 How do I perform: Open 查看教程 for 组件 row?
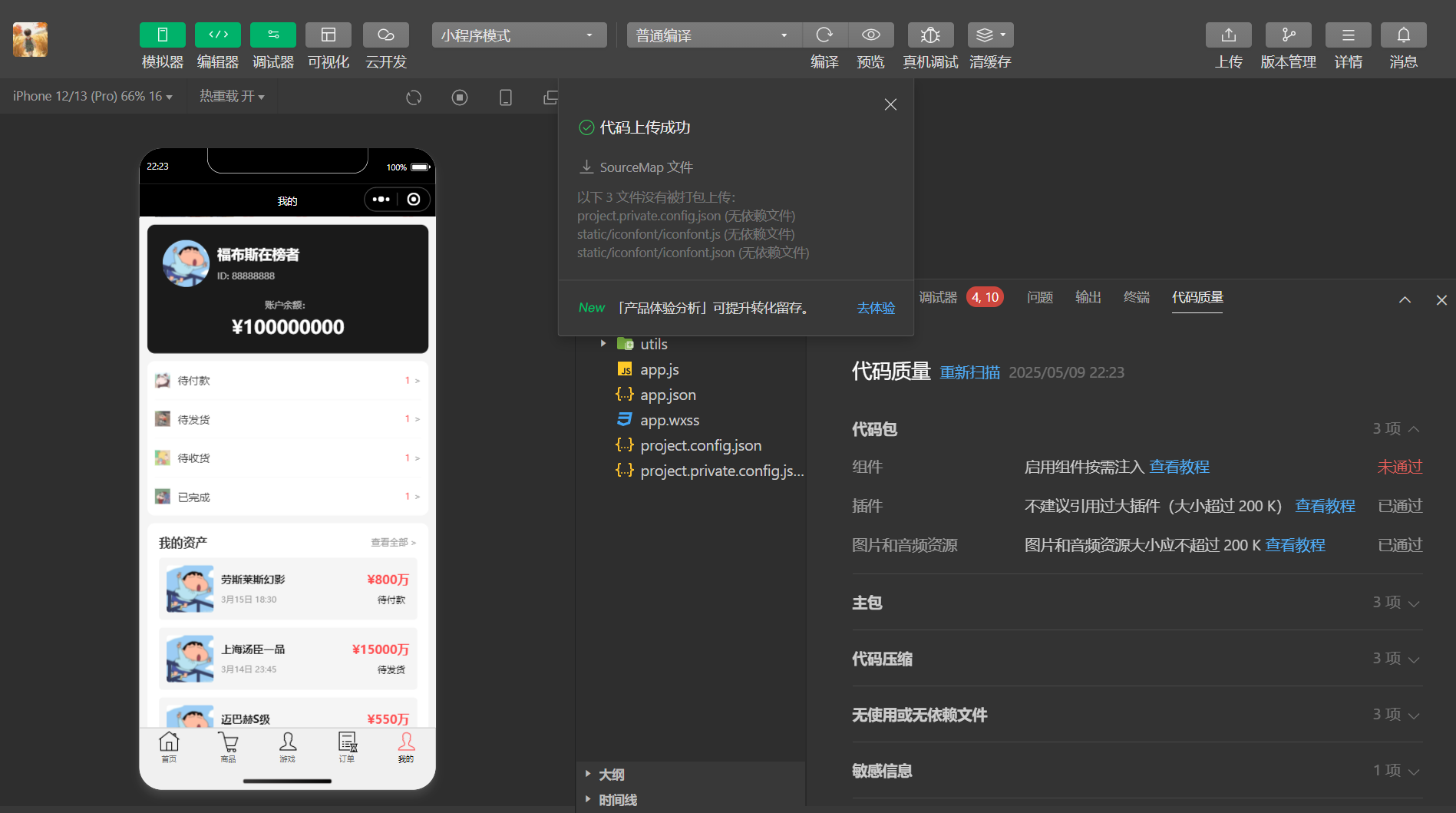(x=1179, y=467)
